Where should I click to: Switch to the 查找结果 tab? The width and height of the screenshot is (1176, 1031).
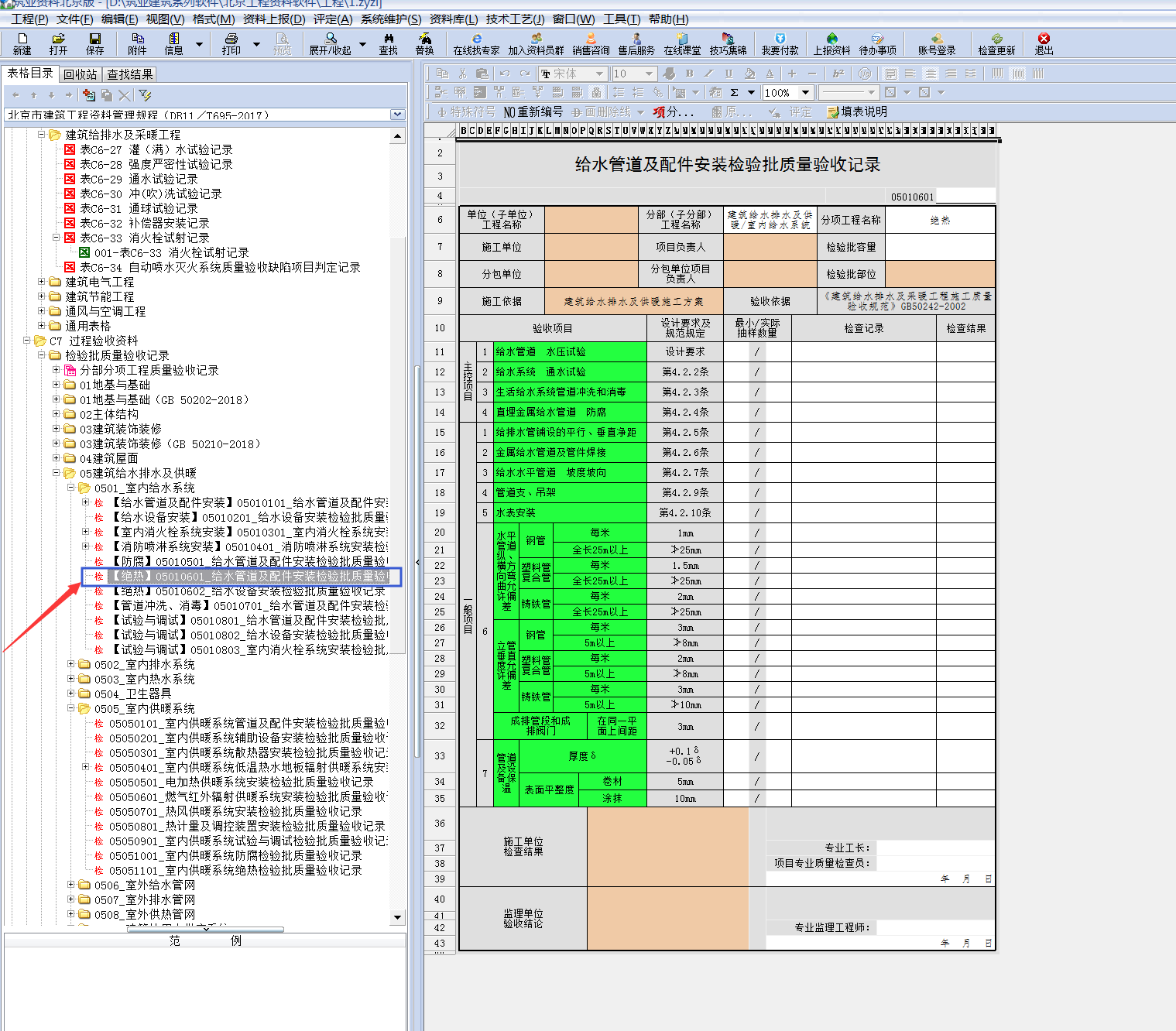129,74
